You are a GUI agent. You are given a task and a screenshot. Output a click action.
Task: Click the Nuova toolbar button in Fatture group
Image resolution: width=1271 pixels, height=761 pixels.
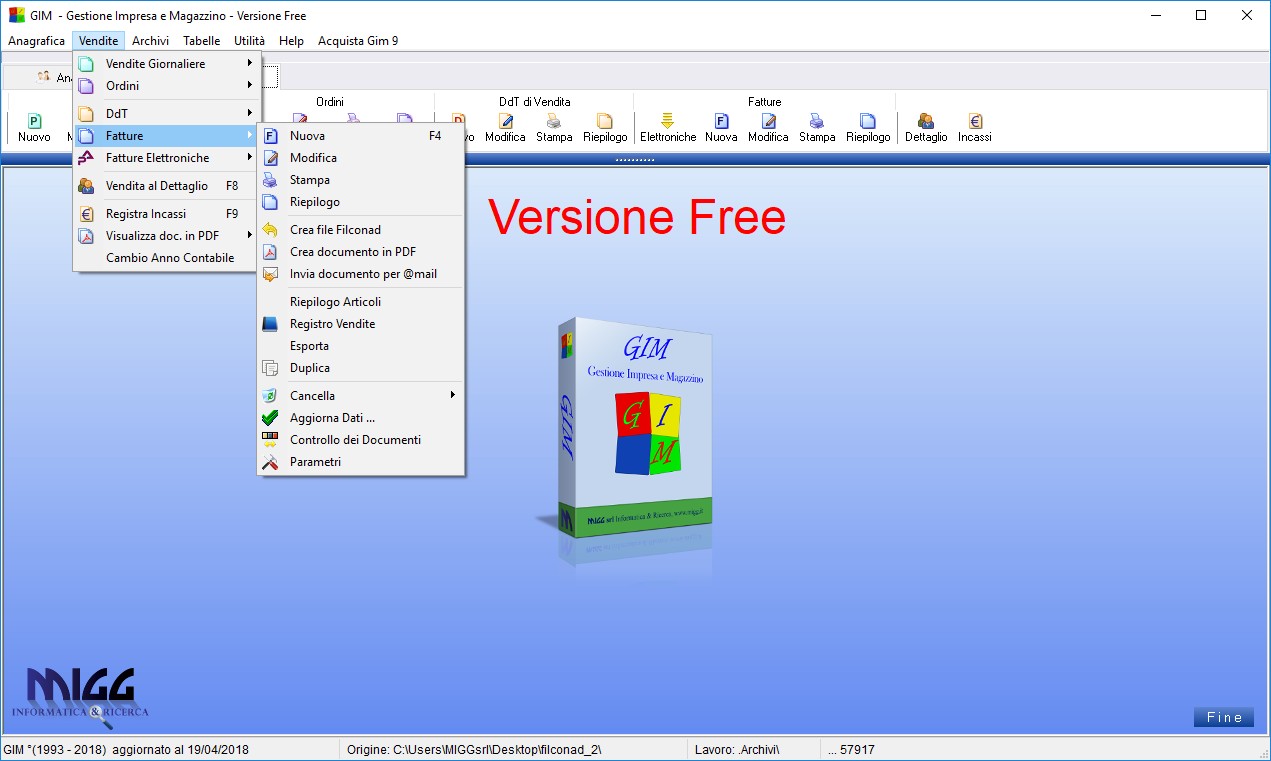(721, 128)
